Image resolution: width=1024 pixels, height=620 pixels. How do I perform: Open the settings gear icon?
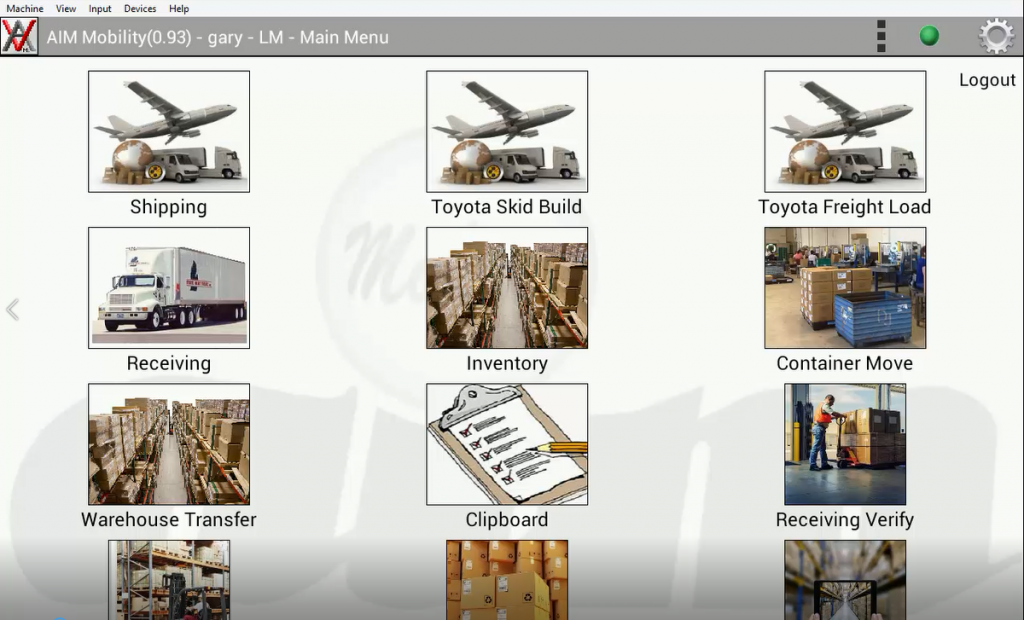click(997, 36)
